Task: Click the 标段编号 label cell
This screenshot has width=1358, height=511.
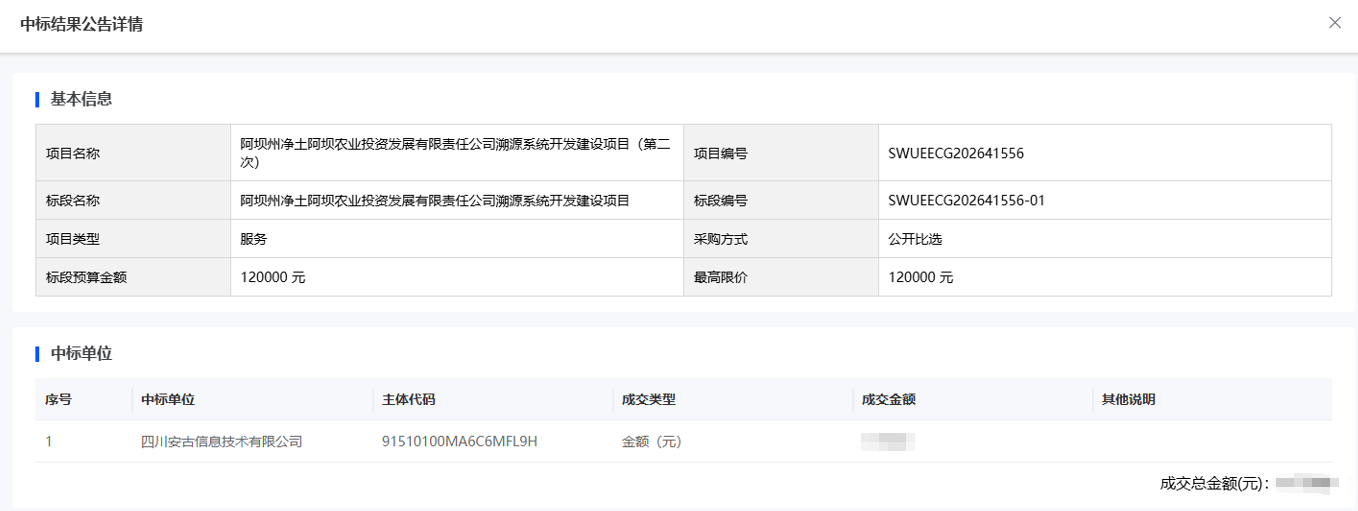Action: [781, 200]
